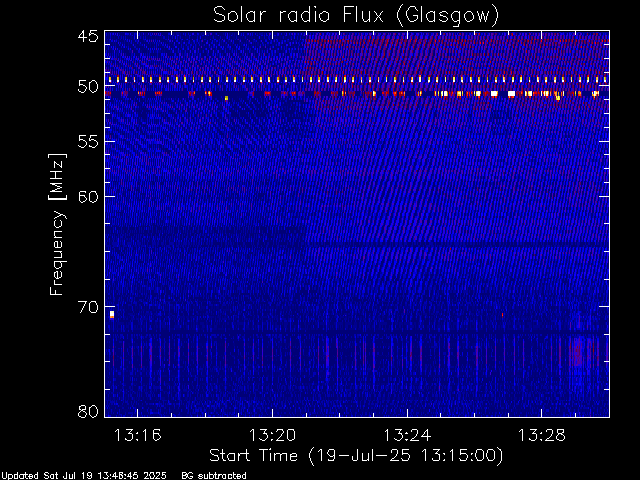Image resolution: width=640 pixels, height=480 pixels.
Task: Click the 'BG subtracted' note
Action: (214, 476)
